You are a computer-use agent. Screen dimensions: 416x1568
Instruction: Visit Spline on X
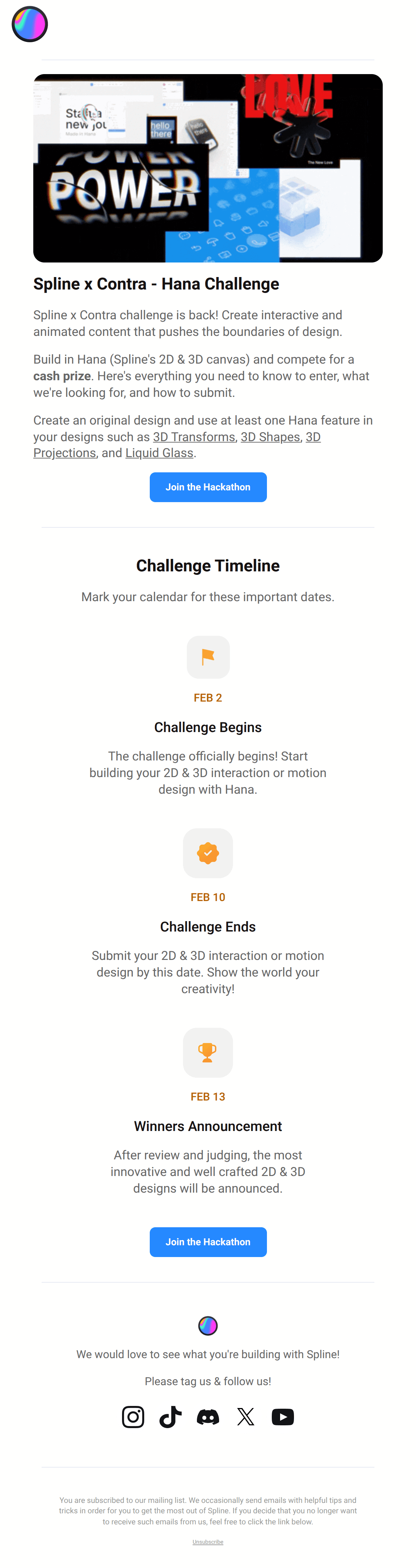[245, 1417]
